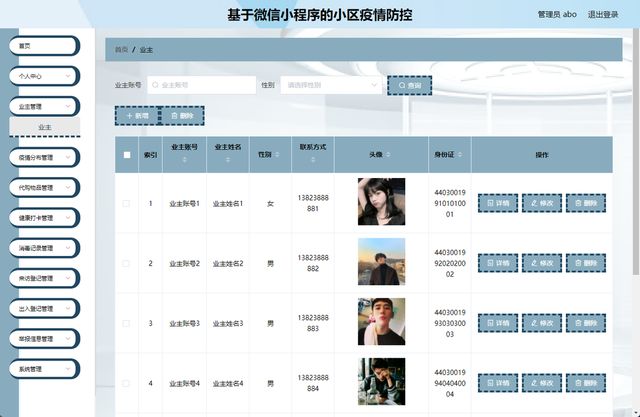Image resolution: width=640 pixels, height=417 pixels.
Task: Go to 首页 in the sidebar
Action: 44,46
